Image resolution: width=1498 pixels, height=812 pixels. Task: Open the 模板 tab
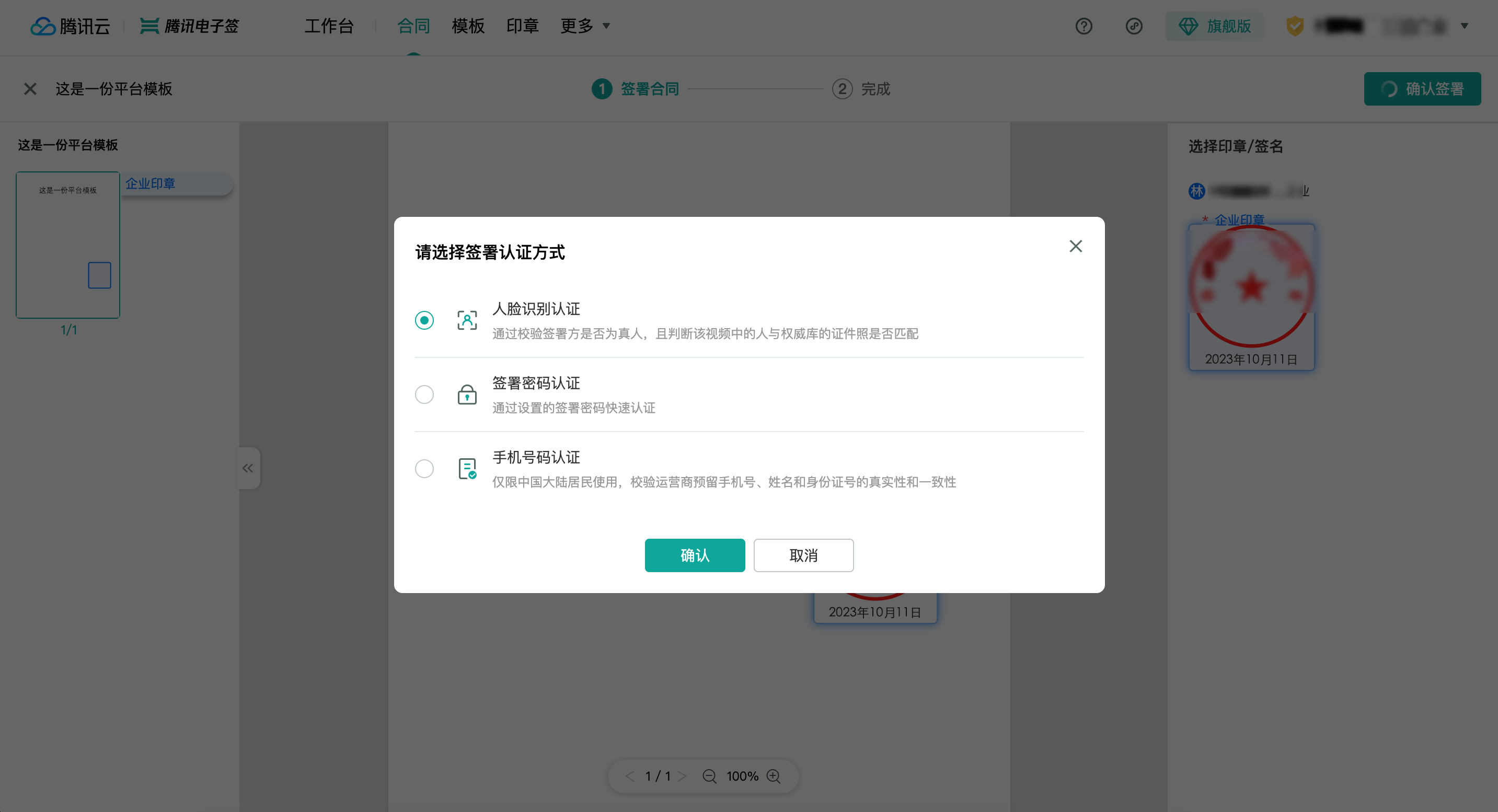(x=468, y=26)
